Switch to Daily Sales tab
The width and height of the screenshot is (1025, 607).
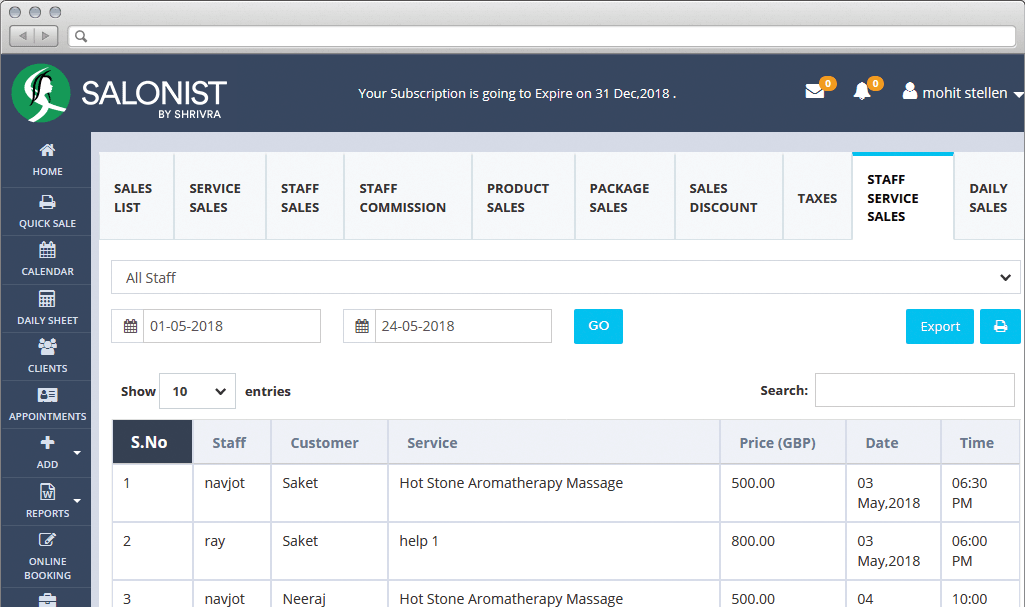(988, 197)
